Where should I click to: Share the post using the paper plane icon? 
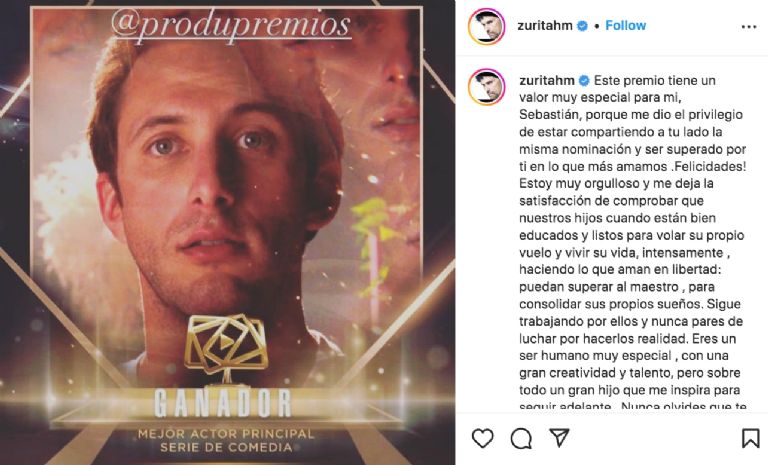tap(559, 438)
